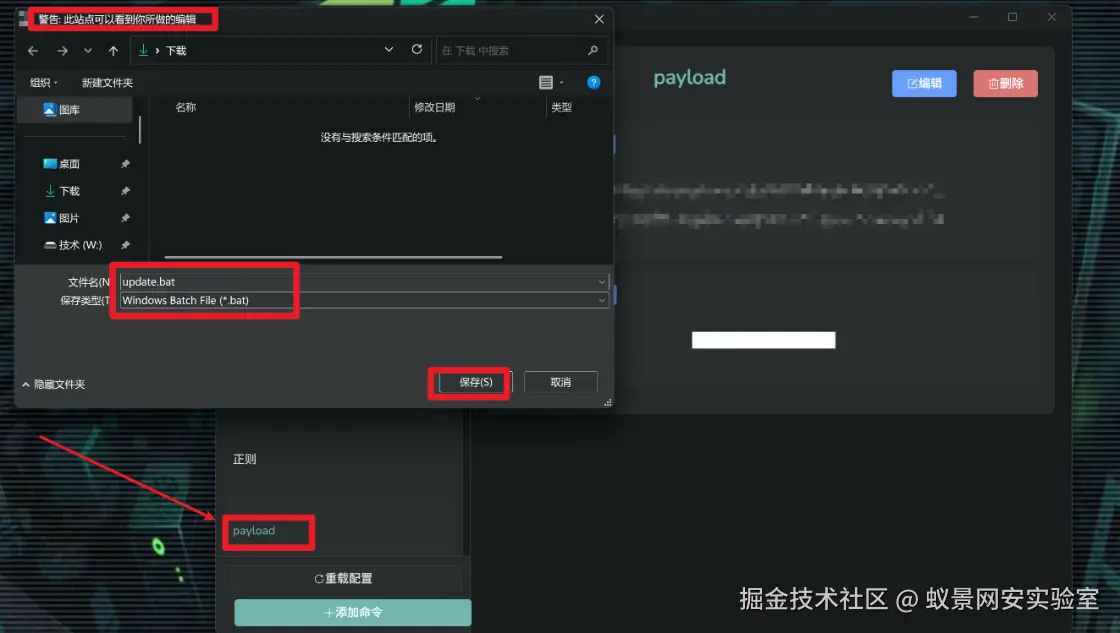Open recent locations chevron beside forward arrow
This screenshot has height=633, width=1120.
(88, 51)
